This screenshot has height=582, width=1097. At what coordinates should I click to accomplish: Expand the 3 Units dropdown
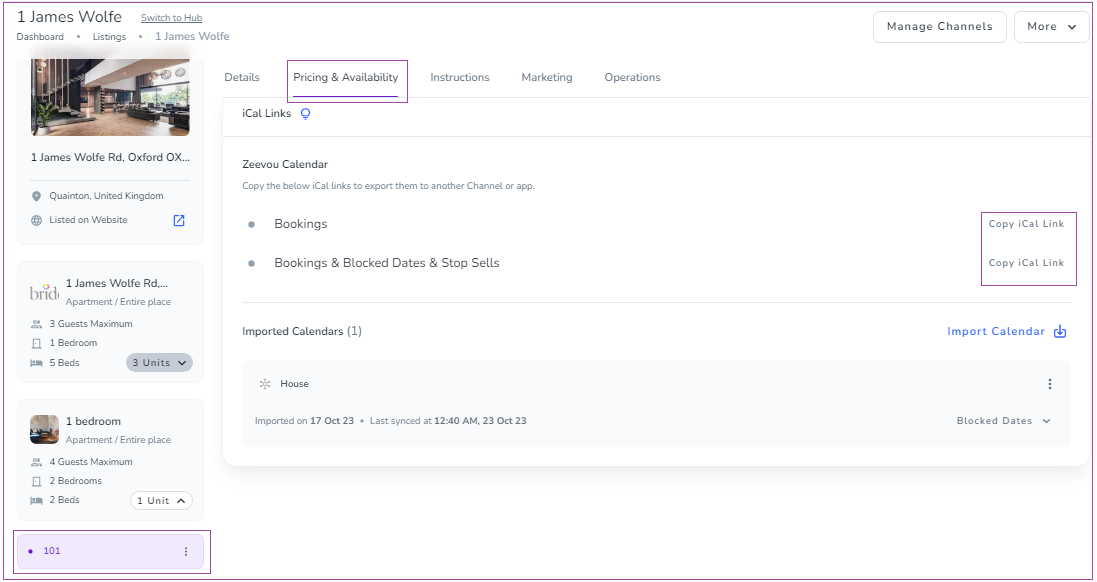160,362
